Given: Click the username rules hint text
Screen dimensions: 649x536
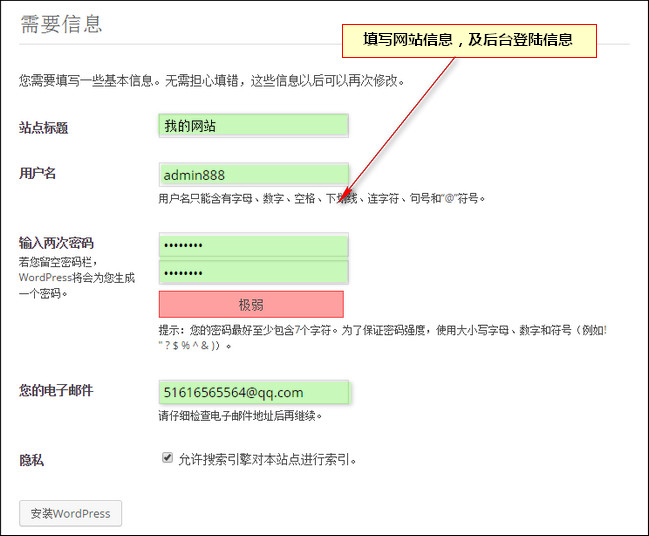Looking at the screenshot, I should coord(322,199).
